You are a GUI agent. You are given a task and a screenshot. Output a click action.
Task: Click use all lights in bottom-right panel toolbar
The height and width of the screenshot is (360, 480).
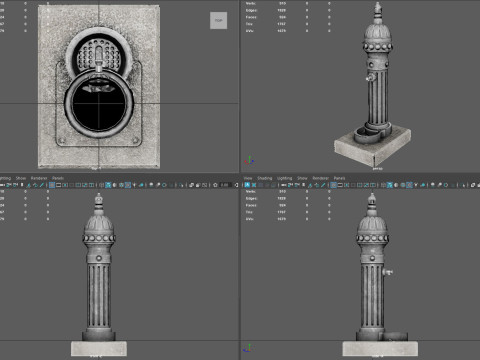[x=416, y=185]
